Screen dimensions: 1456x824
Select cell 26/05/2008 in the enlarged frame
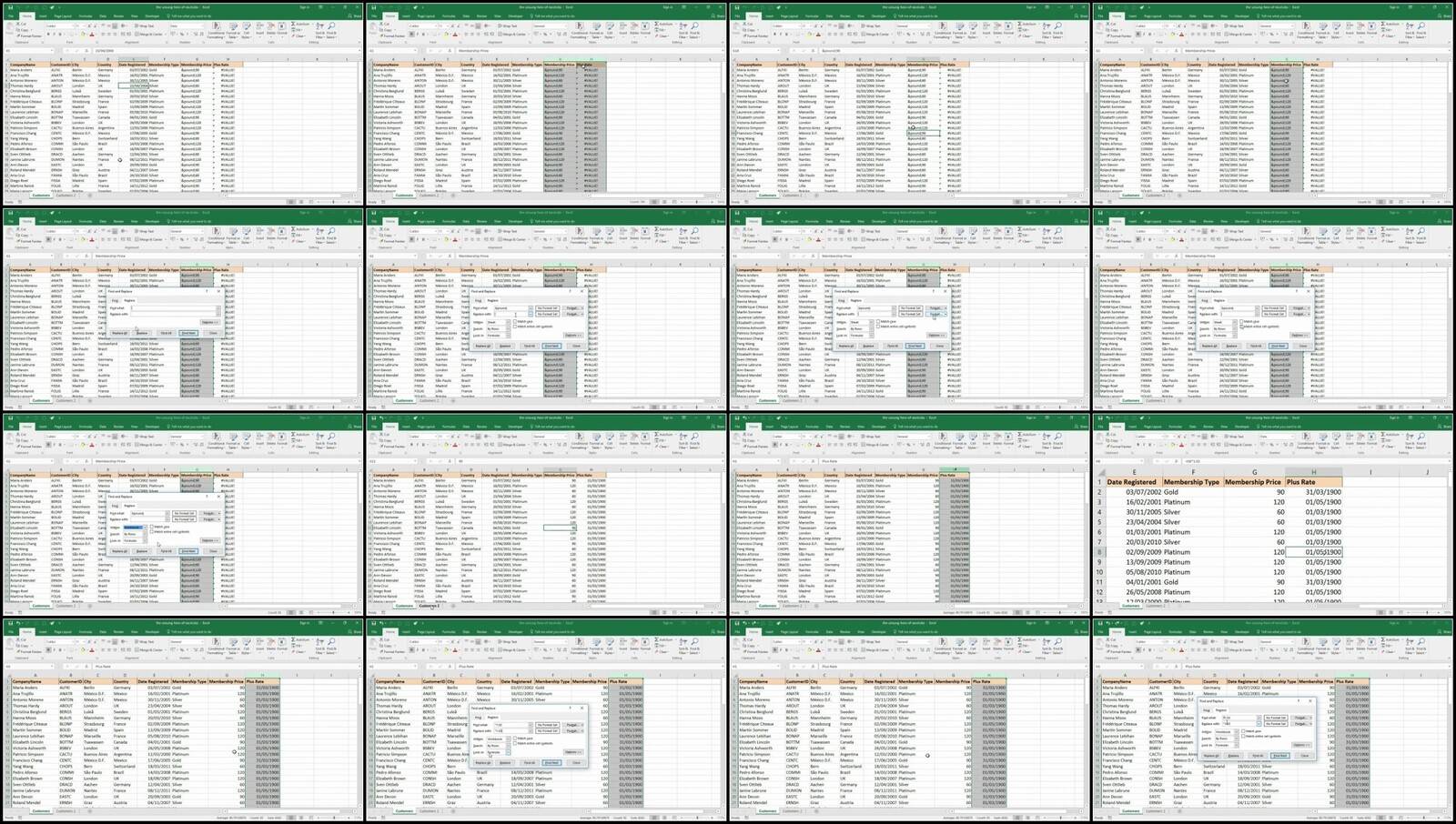pos(1132,592)
